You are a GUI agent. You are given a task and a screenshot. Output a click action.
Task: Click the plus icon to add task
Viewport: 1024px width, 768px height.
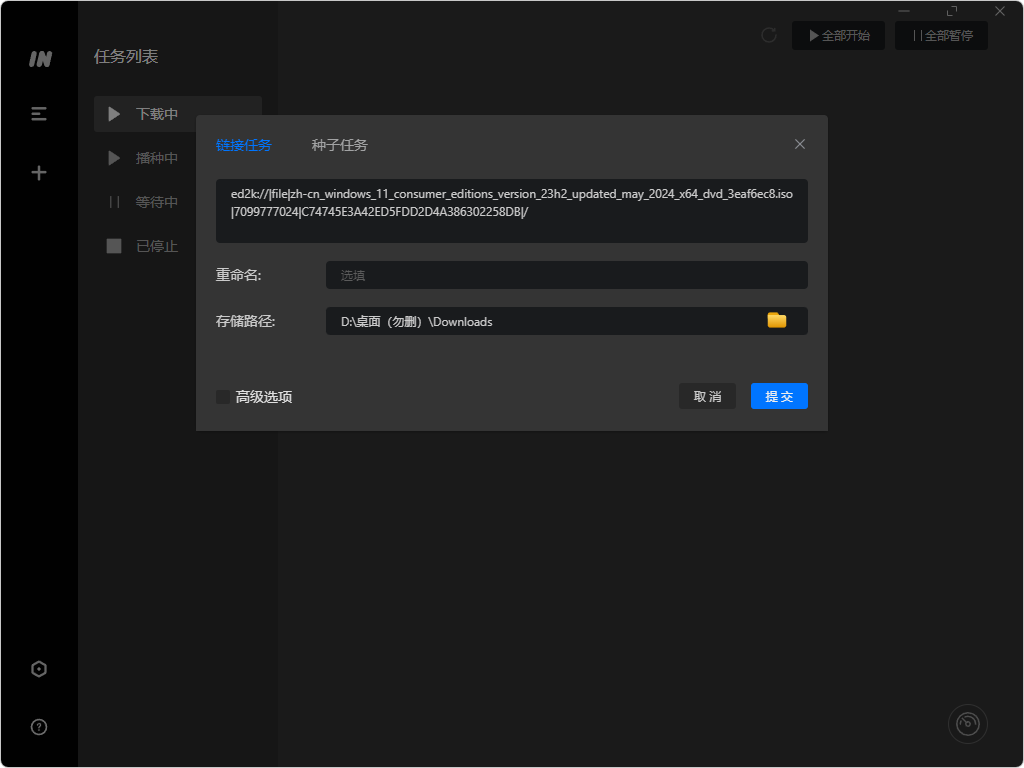39,173
